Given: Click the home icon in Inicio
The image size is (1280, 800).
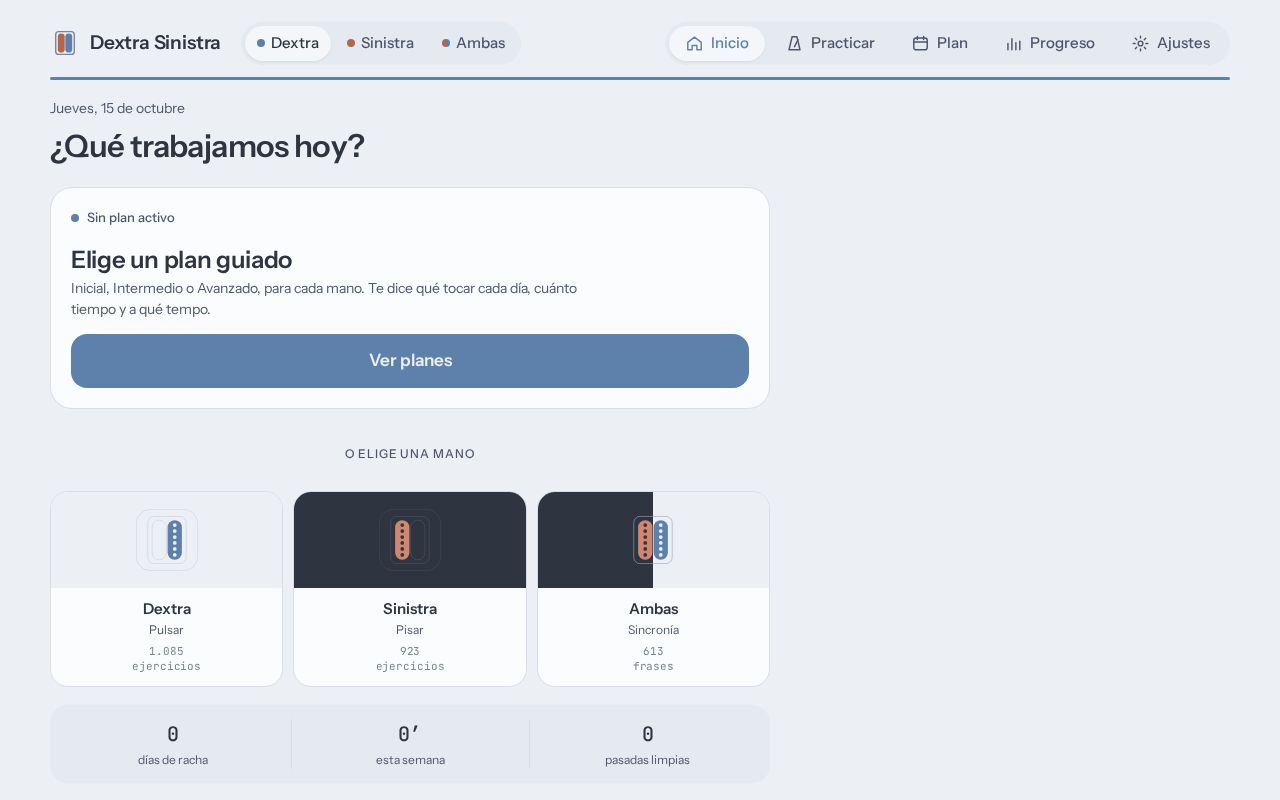Looking at the screenshot, I should pyautogui.click(x=694, y=44).
